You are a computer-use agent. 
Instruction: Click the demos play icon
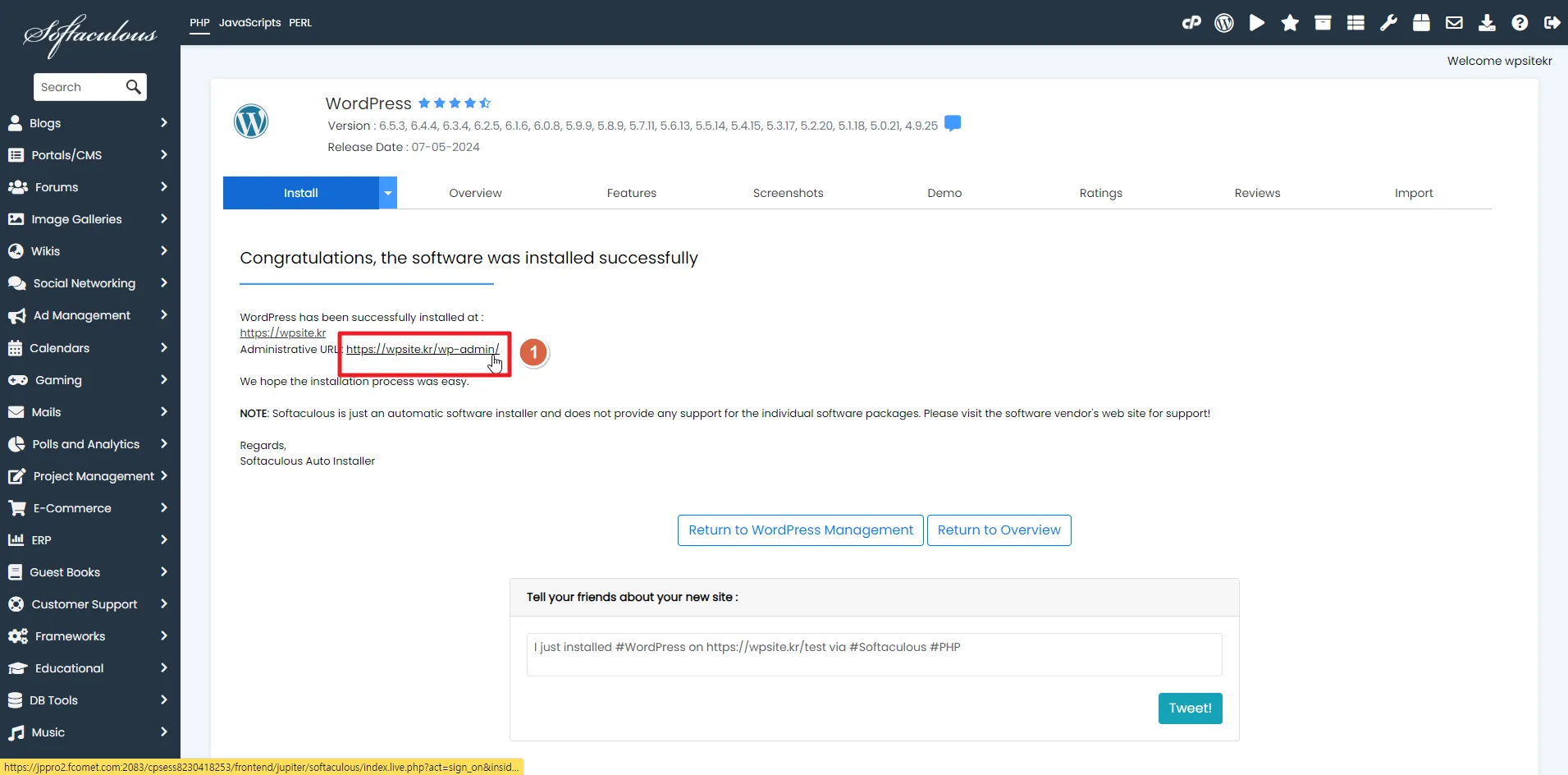(x=1257, y=23)
